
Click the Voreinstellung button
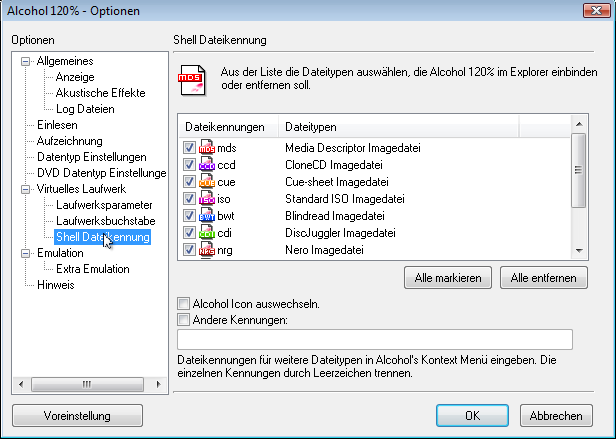point(77,416)
